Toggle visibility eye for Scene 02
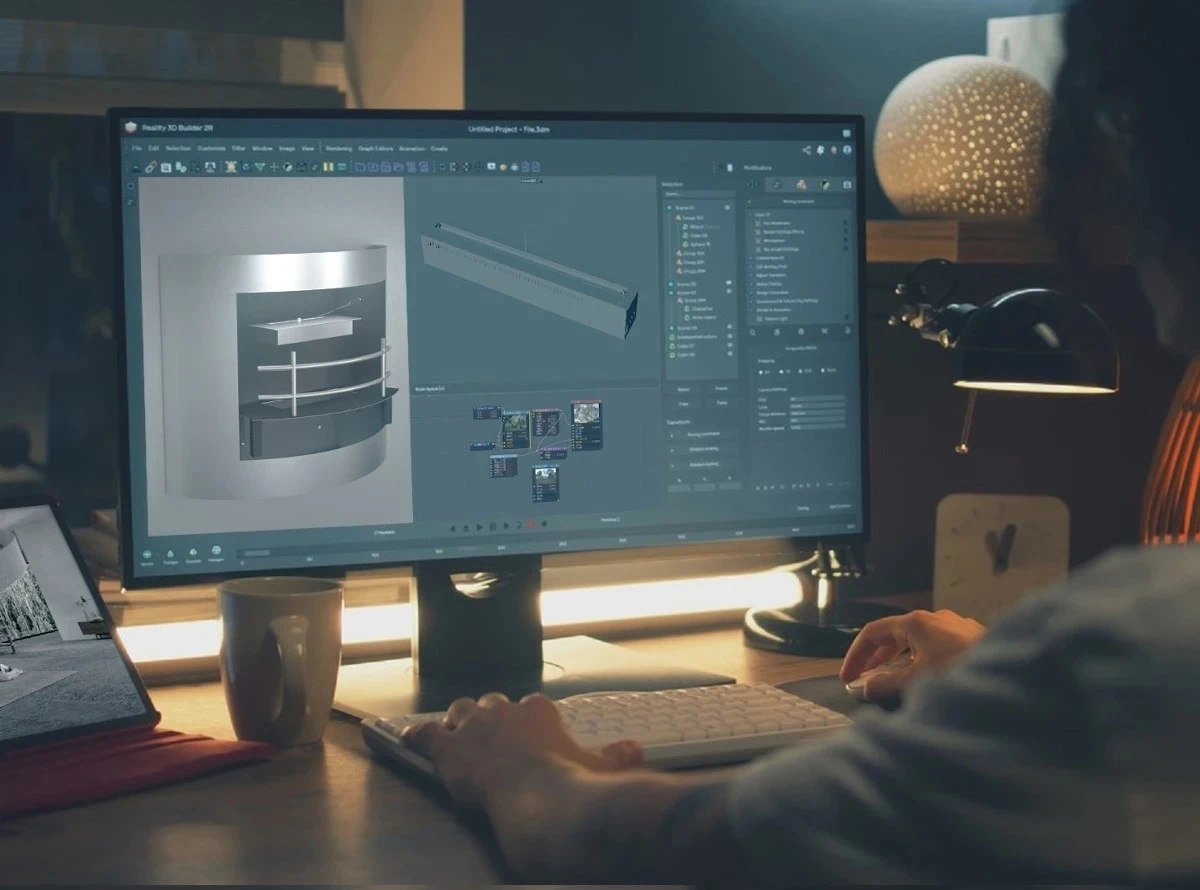This screenshot has width=1200, height=890. coord(729,283)
